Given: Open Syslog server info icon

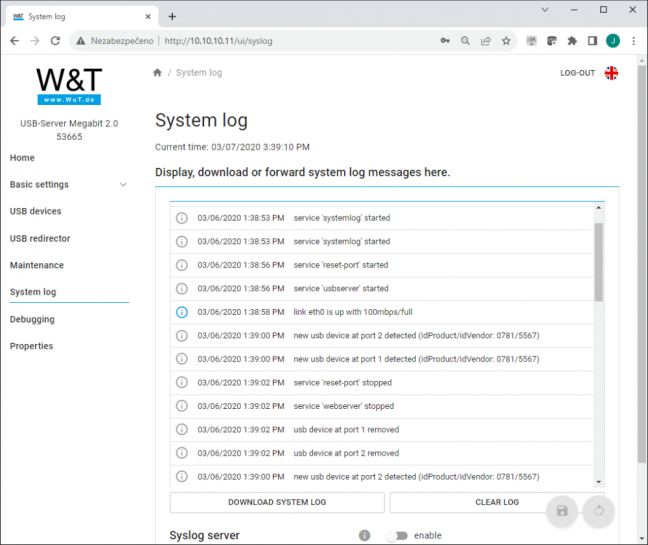Looking at the screenshot, I should click(364, 535).
